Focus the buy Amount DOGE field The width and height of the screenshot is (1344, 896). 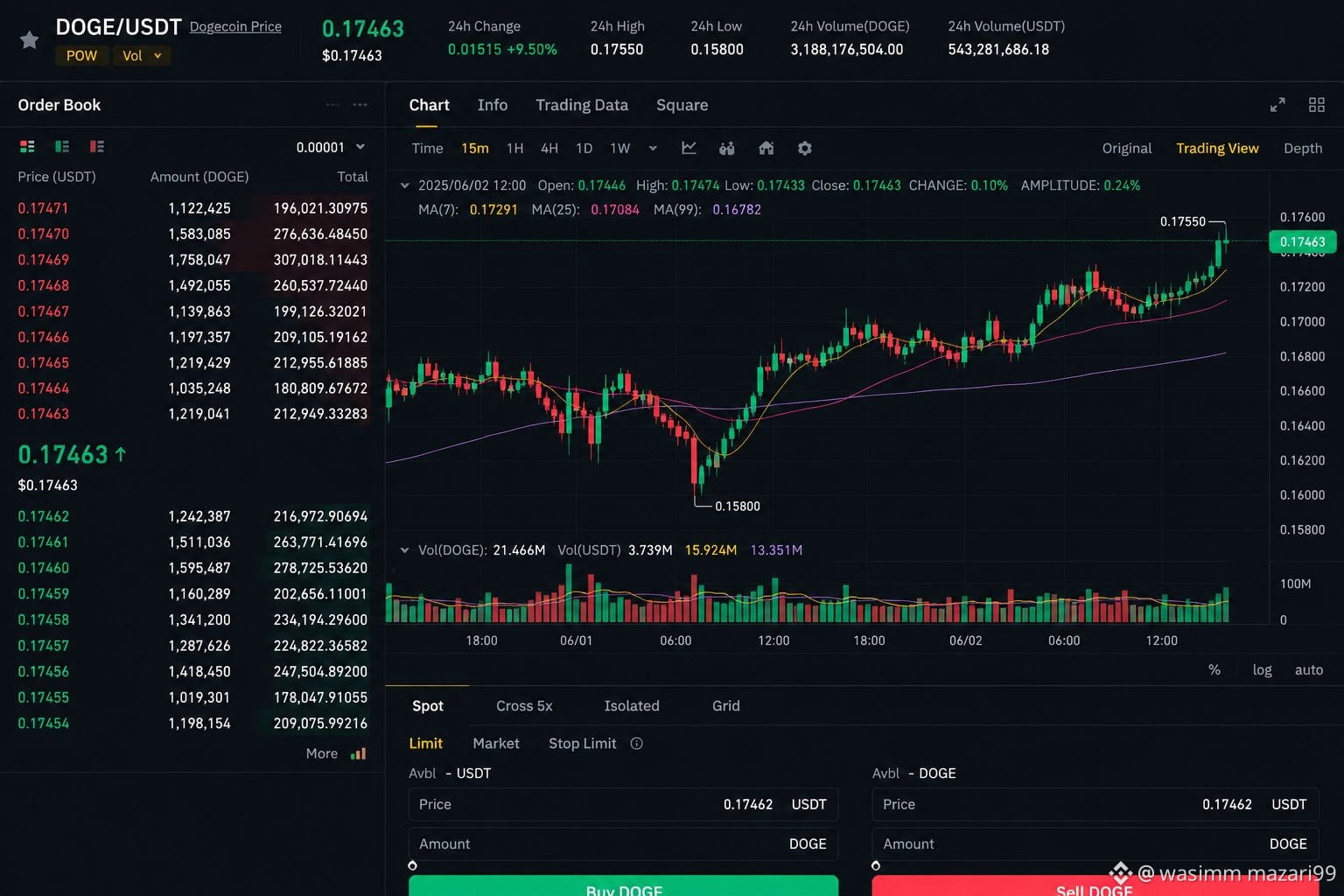623,843
